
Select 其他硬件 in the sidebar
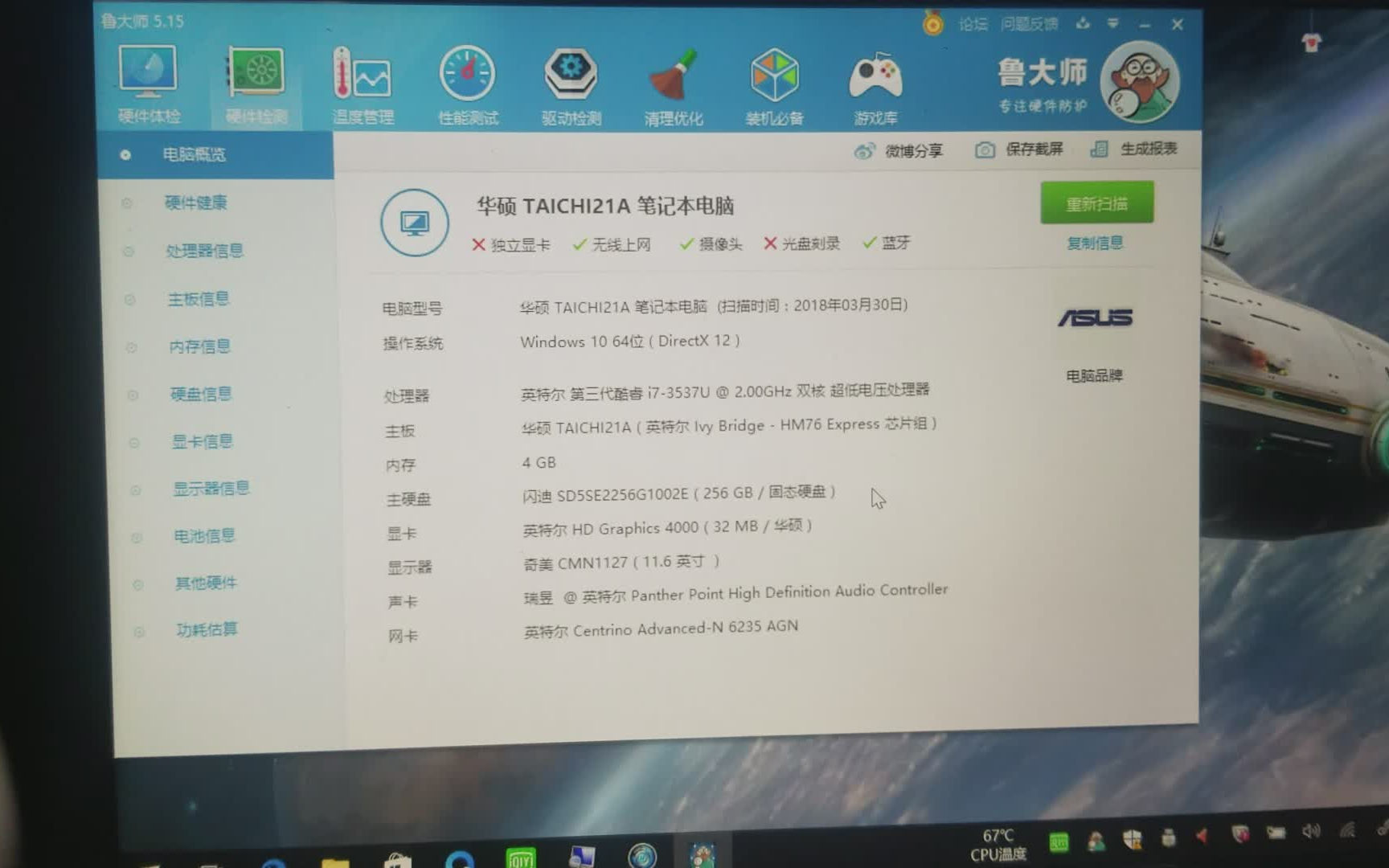[x=207, y=583]
